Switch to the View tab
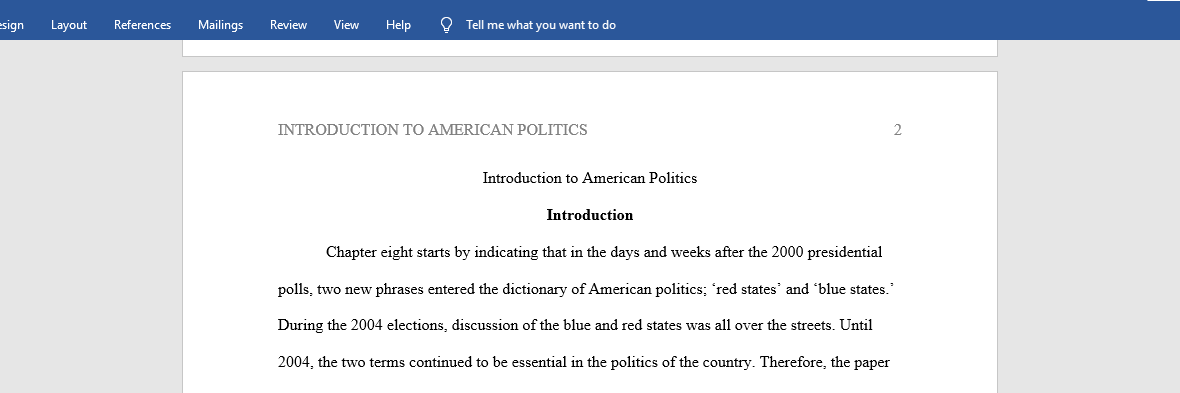Image resolution: width=1180 pixels, height=393 pixels. [346, 25]
